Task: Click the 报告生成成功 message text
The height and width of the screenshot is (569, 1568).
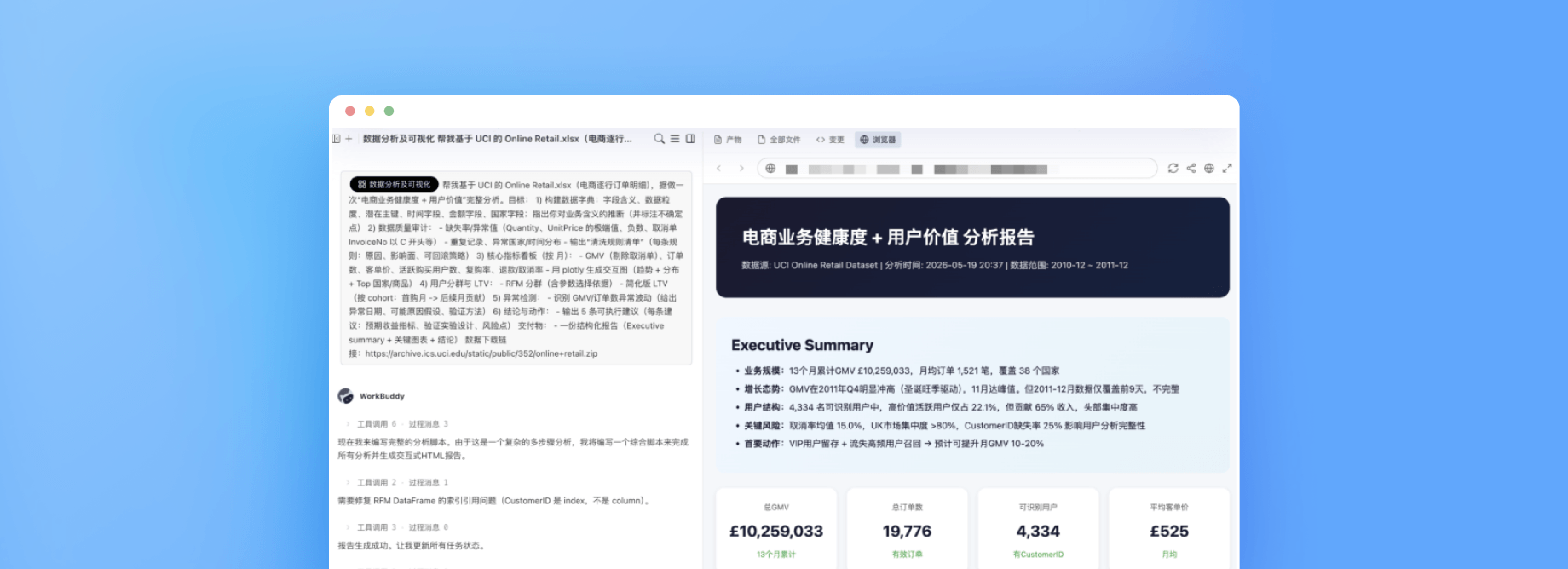Action: tap(412, 546)
